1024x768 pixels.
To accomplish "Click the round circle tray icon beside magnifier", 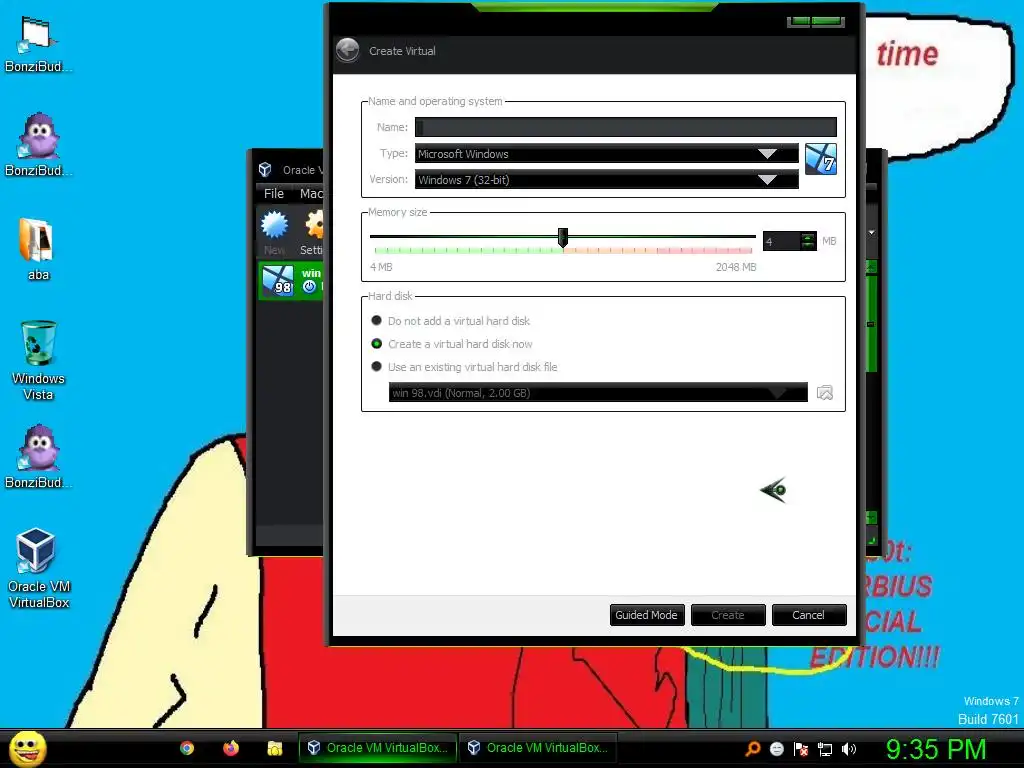I will coord(776,749).
